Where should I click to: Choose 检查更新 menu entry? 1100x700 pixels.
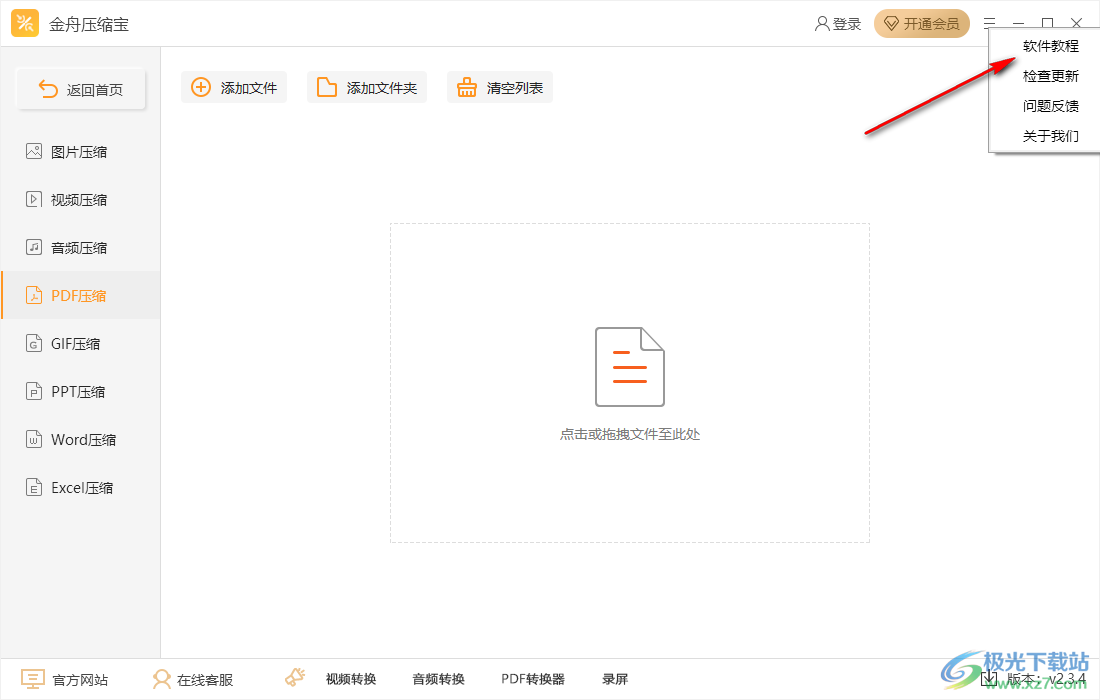point(1050,76)
